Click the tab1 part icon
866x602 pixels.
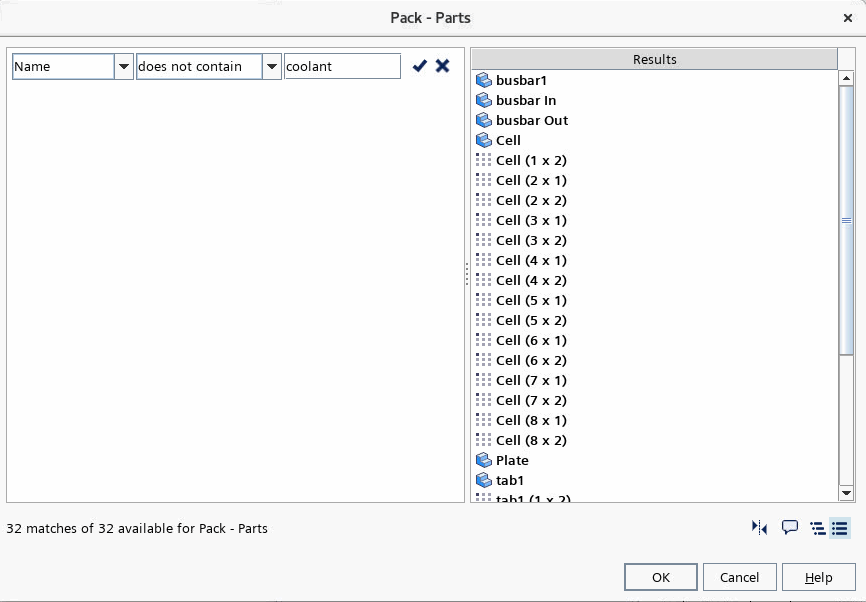pyautogui.click(x=484, y=480)
